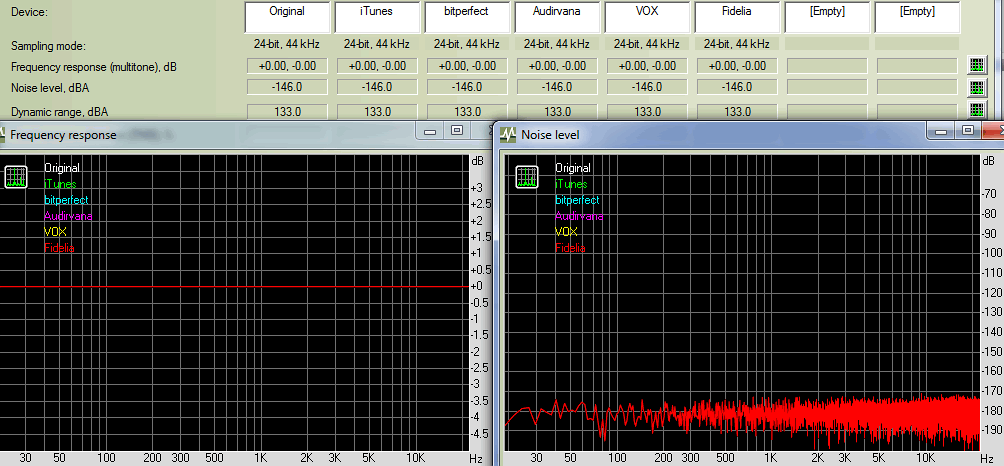The image size is (1004, 466).
Task: Click the 'Noise level, dBA' row label
Action: point(50,88)
